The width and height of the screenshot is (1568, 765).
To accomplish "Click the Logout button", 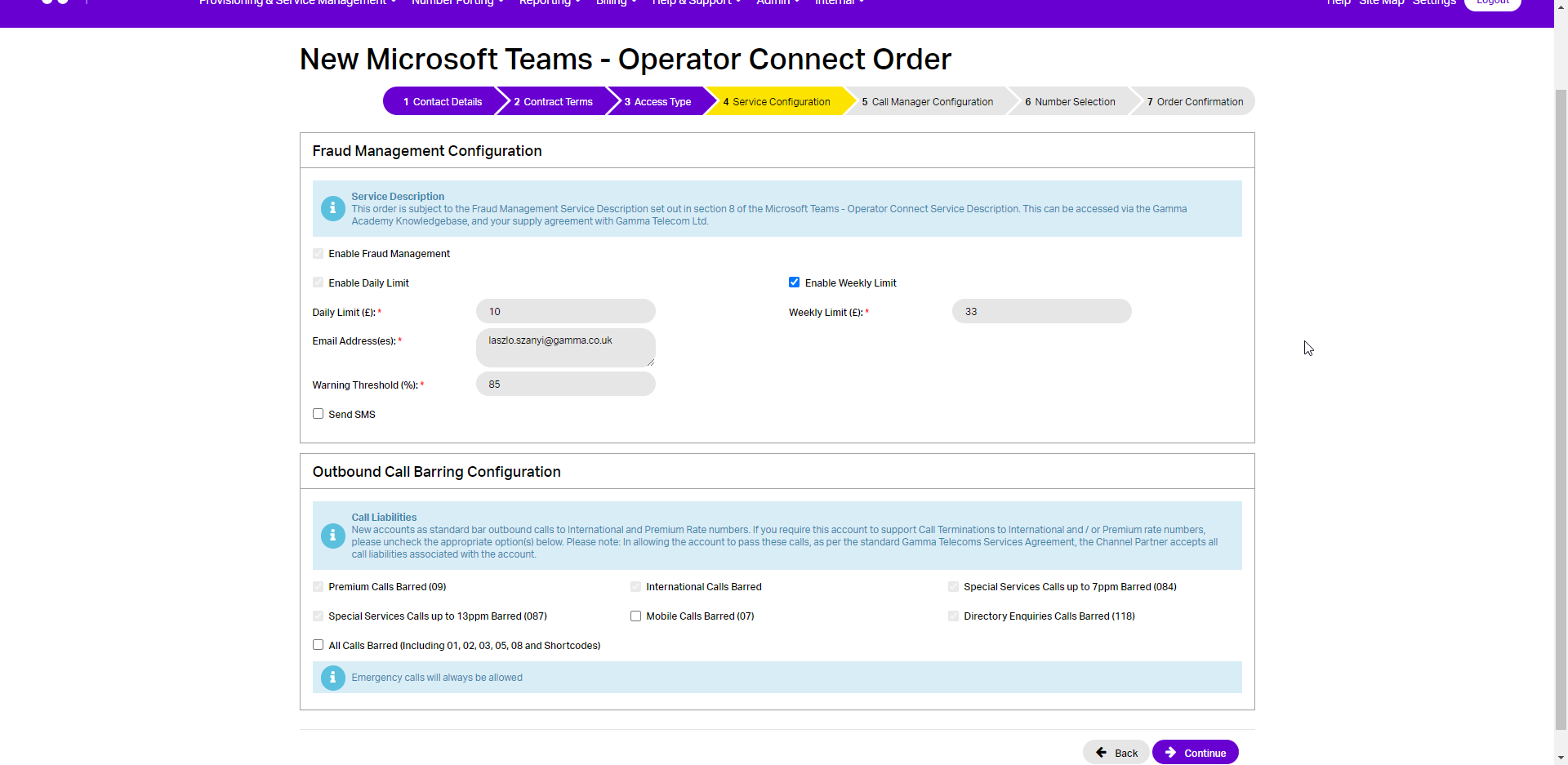I will click(x=1493, y=3).
